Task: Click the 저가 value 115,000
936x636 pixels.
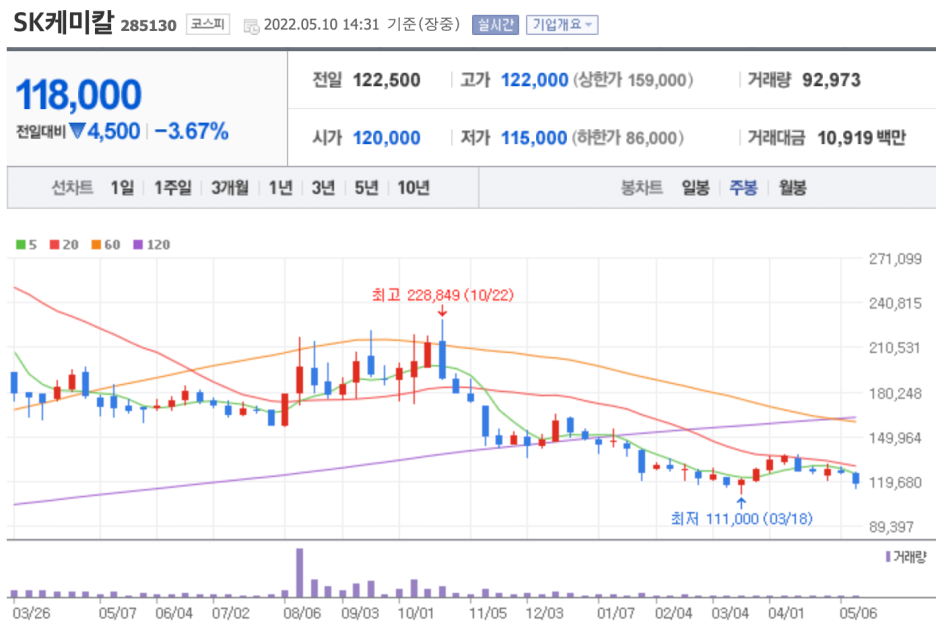Action: [534, 138]
